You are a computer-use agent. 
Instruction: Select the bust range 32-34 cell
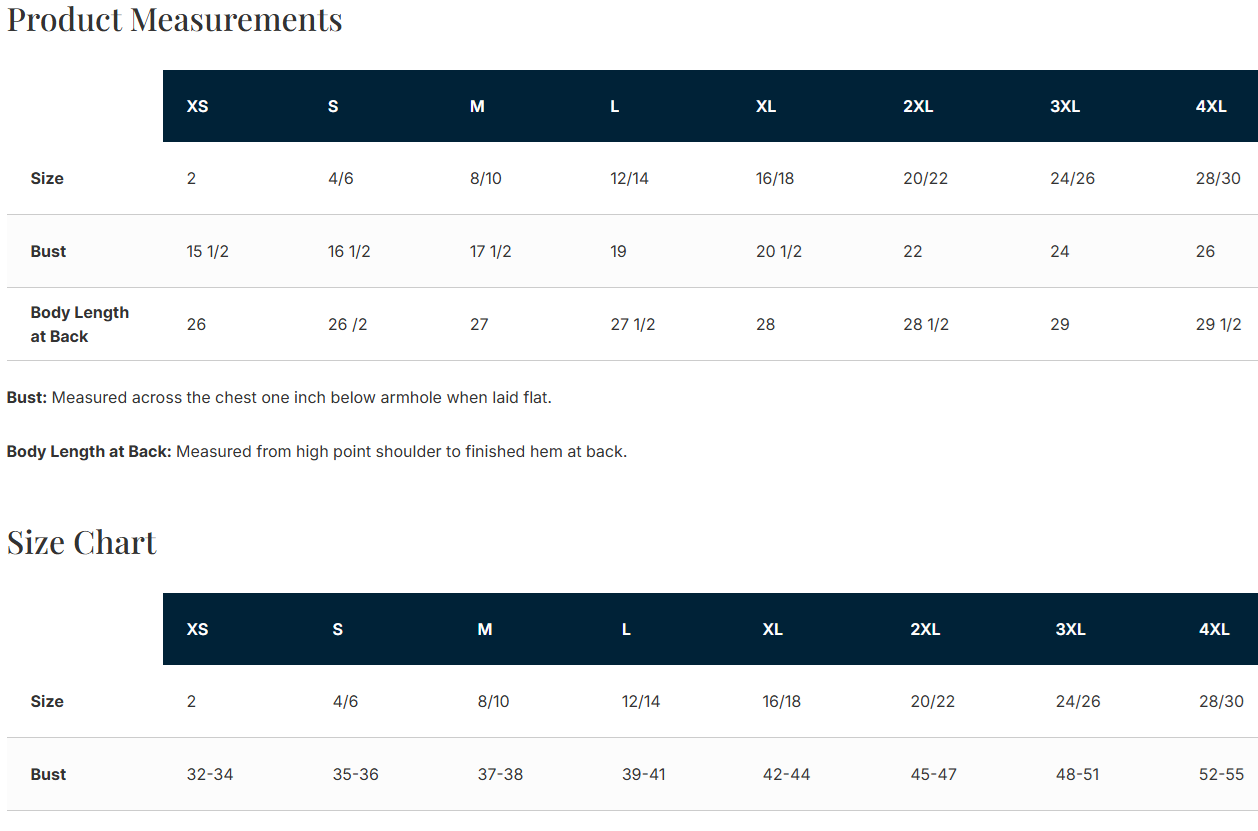click(x=210, y=774)
